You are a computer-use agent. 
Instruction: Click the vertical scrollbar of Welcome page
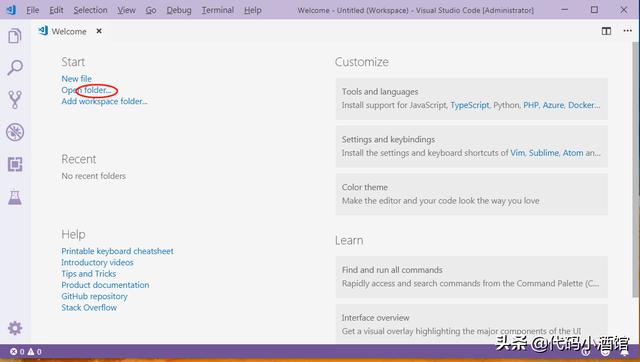[x=636, y=169]
